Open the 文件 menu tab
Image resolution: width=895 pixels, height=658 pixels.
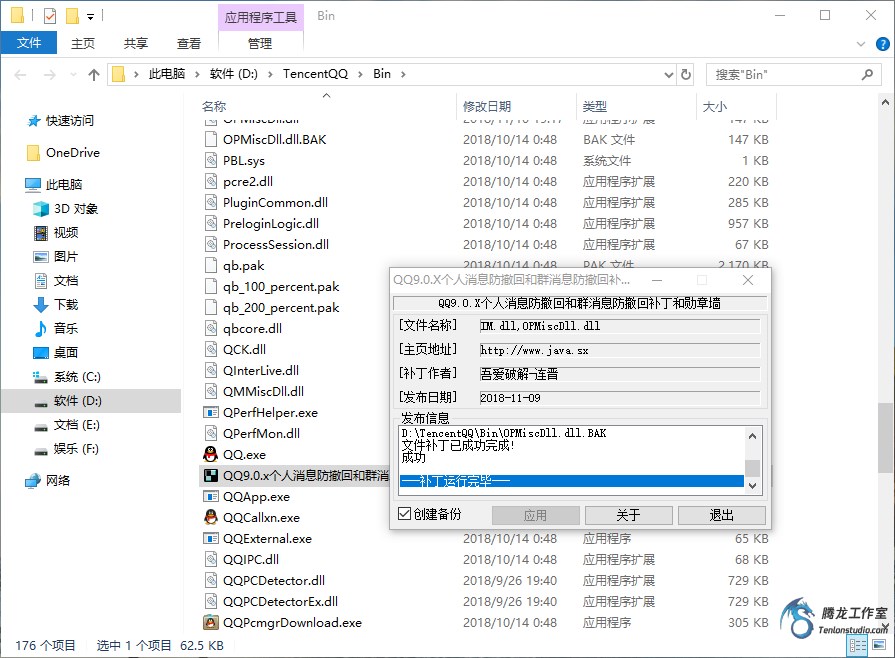pos(29,43)
